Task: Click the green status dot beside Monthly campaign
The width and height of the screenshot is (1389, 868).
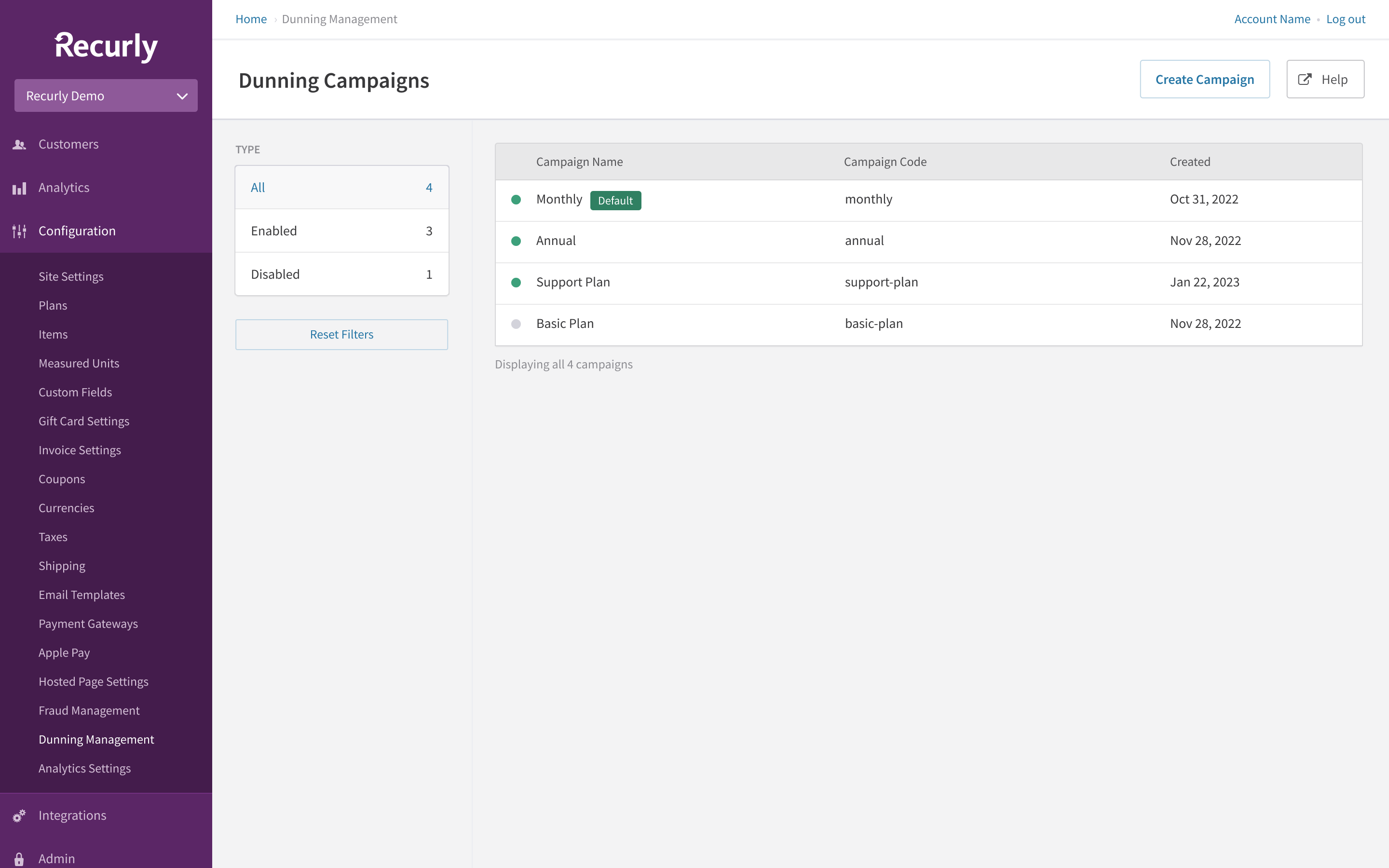Action: tap(516, 199)
